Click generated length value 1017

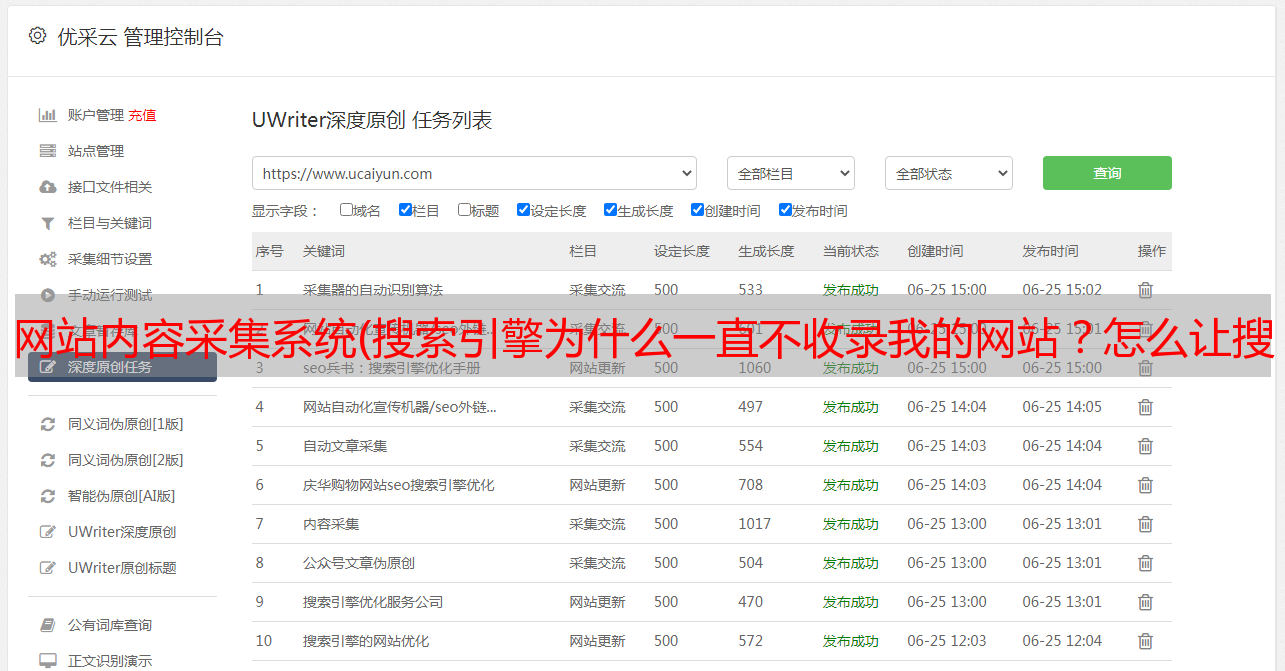point(755,524)
